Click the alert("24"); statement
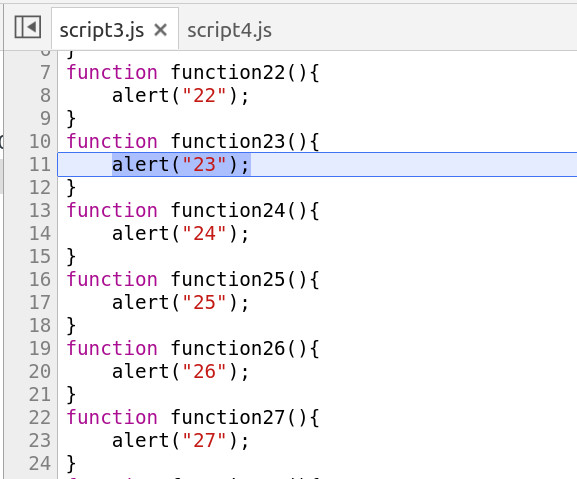Screen dimensions: 577x479 click(180, 234)
